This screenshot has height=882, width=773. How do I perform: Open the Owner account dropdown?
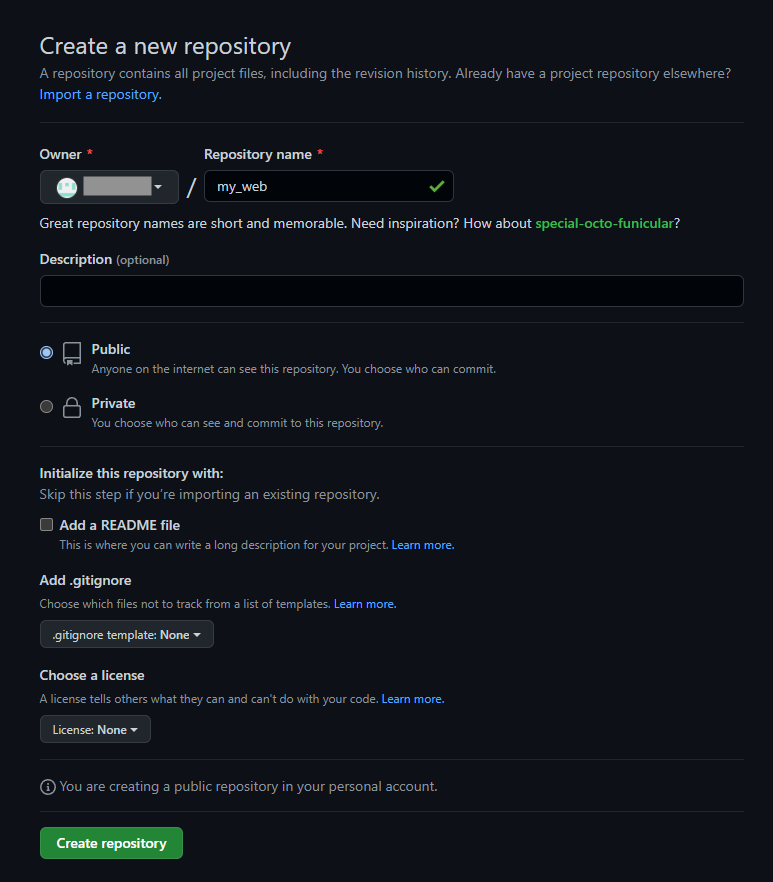coord(109,187)
